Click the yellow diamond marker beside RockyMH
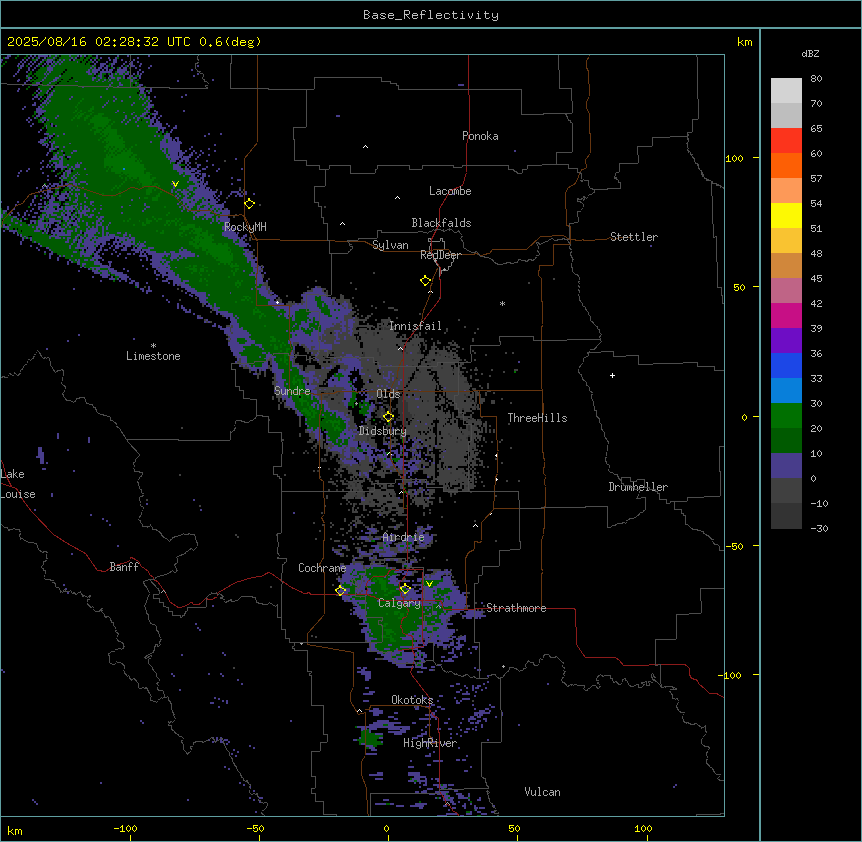This screenshot has height=842, width=862. [250, 204]
